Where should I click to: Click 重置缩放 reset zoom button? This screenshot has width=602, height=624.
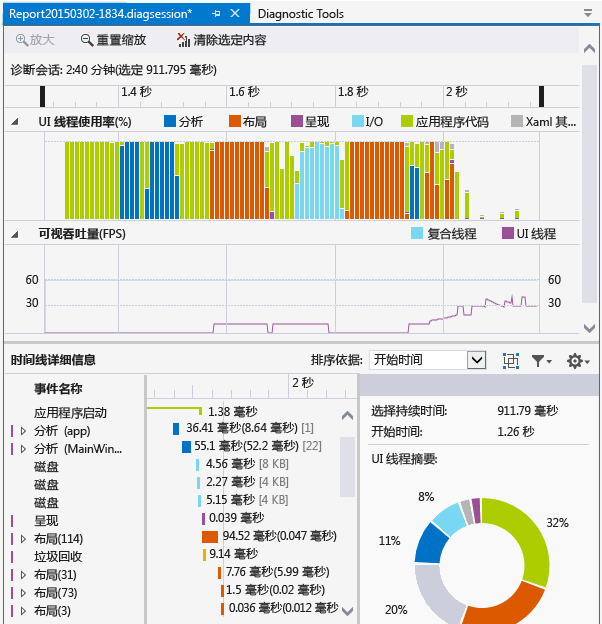coord(113,40)
